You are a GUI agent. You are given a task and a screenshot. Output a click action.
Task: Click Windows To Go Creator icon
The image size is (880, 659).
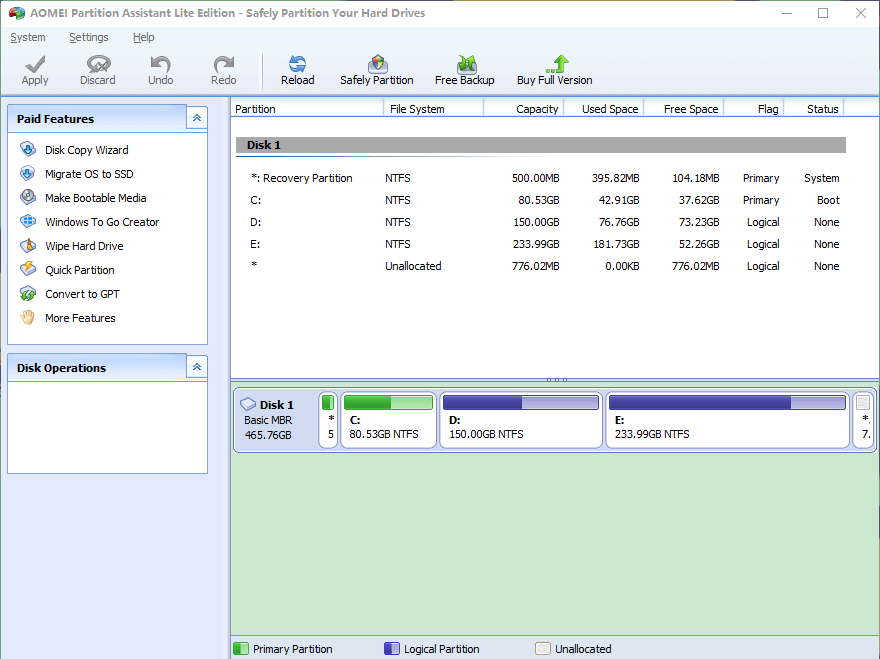tap(28, 222)
